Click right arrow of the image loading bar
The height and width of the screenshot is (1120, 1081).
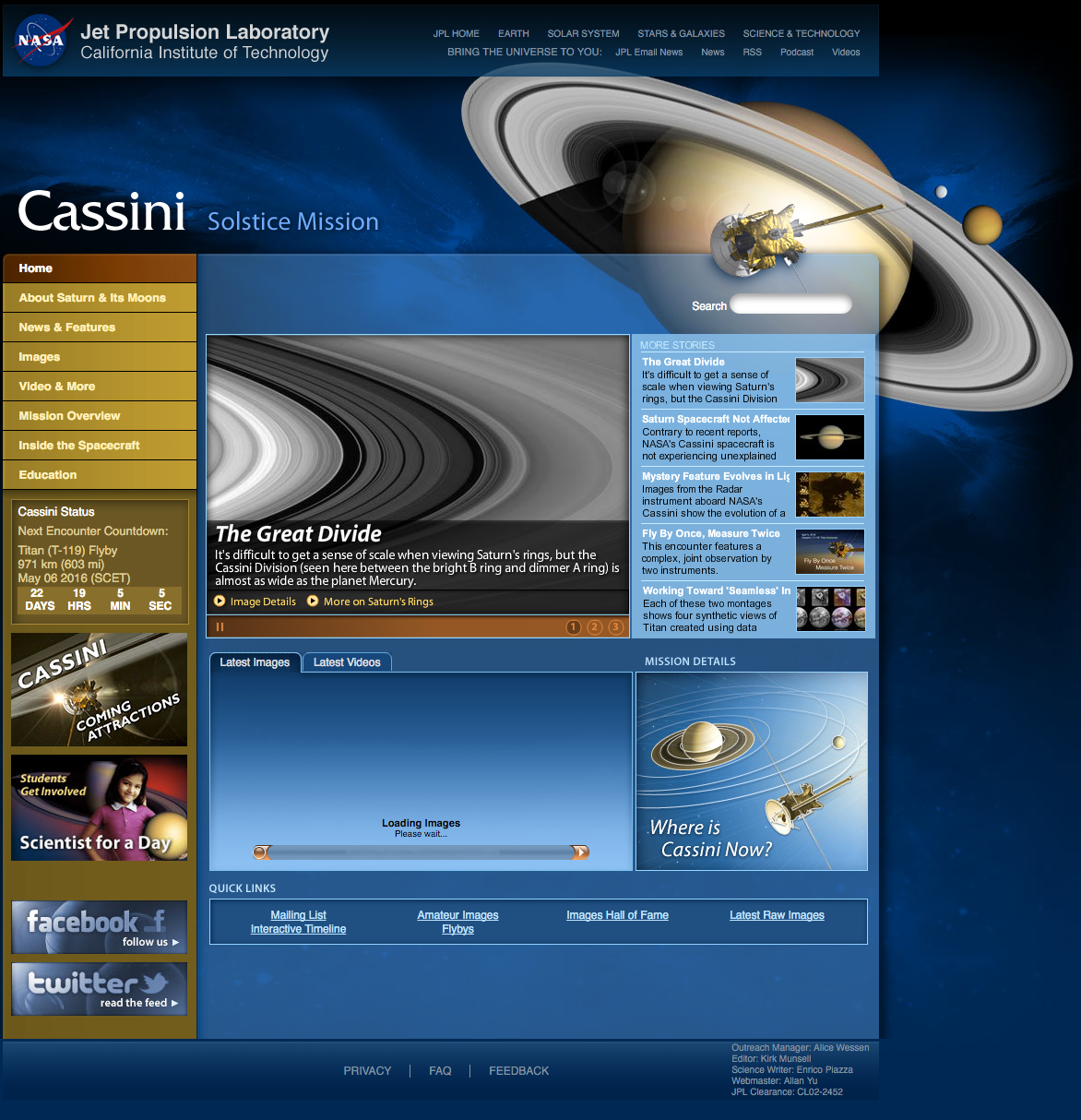pos(580,852)
